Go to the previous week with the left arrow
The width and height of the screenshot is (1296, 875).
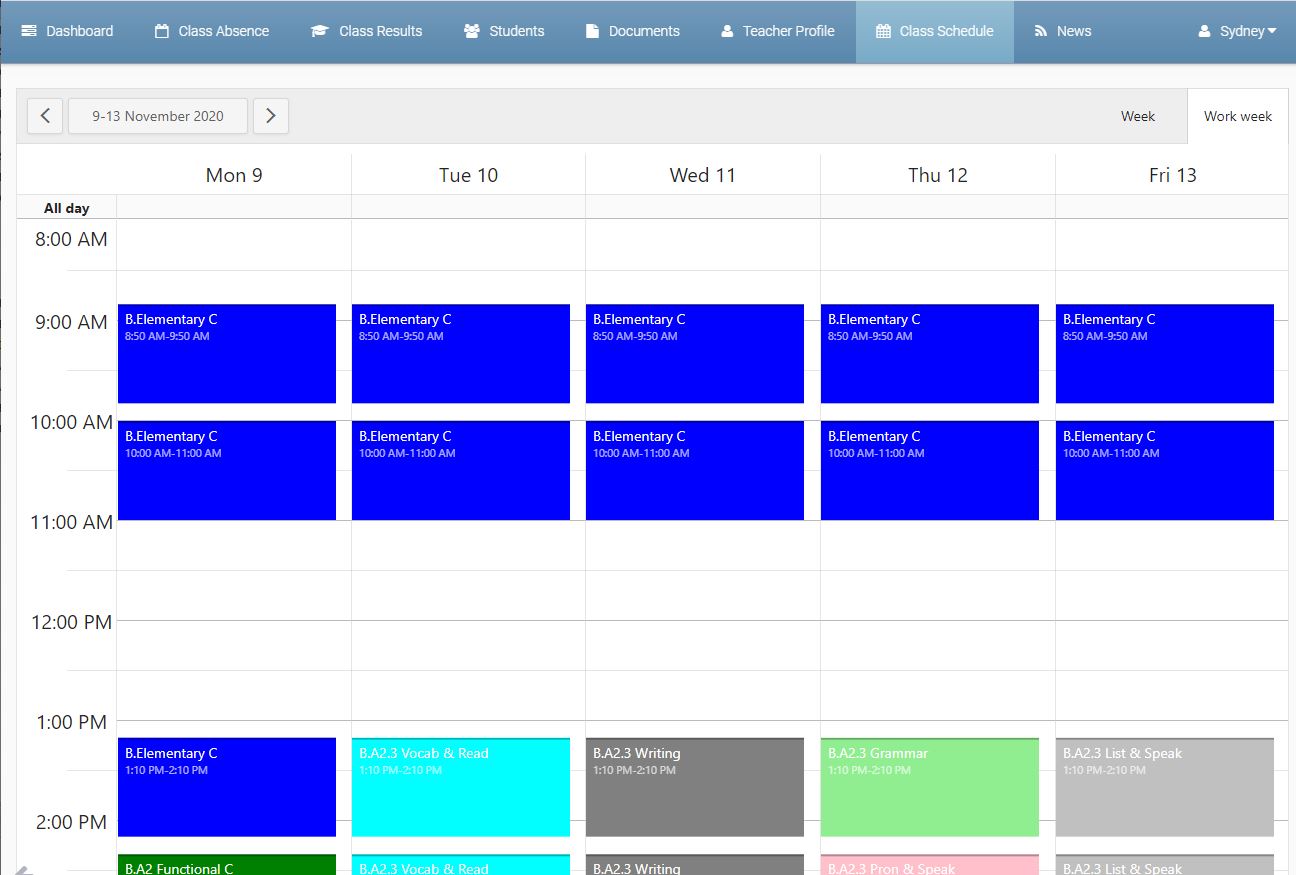tap(44, 116)
